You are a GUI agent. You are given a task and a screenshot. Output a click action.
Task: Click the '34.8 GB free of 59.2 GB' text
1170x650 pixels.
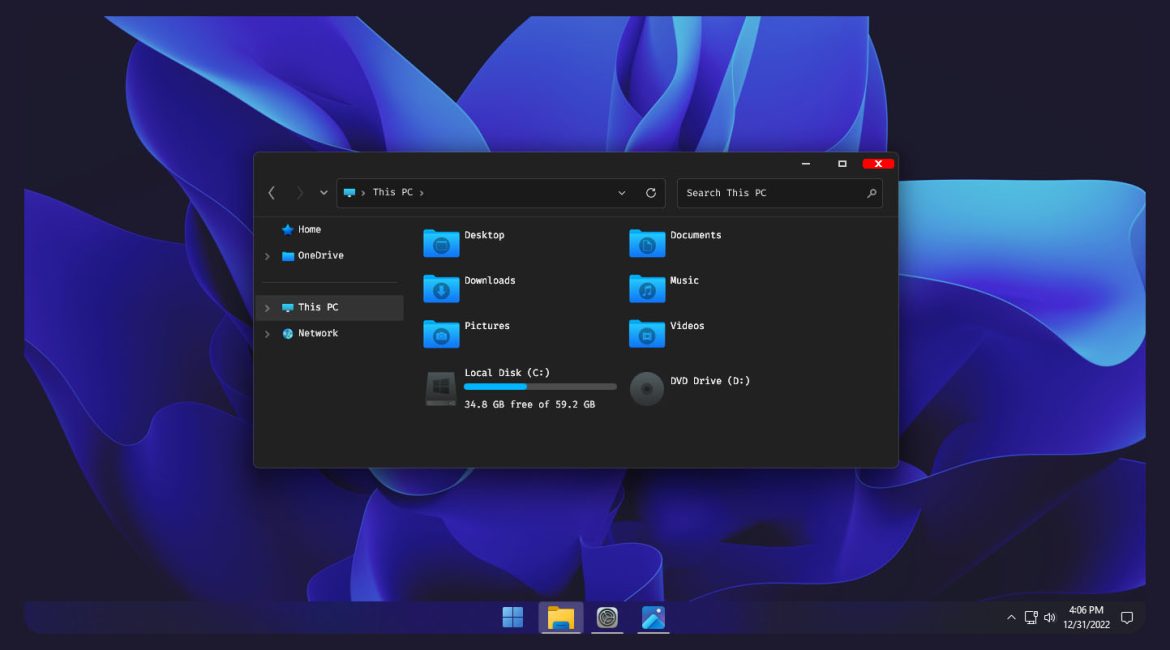click(x=530, y=404)
